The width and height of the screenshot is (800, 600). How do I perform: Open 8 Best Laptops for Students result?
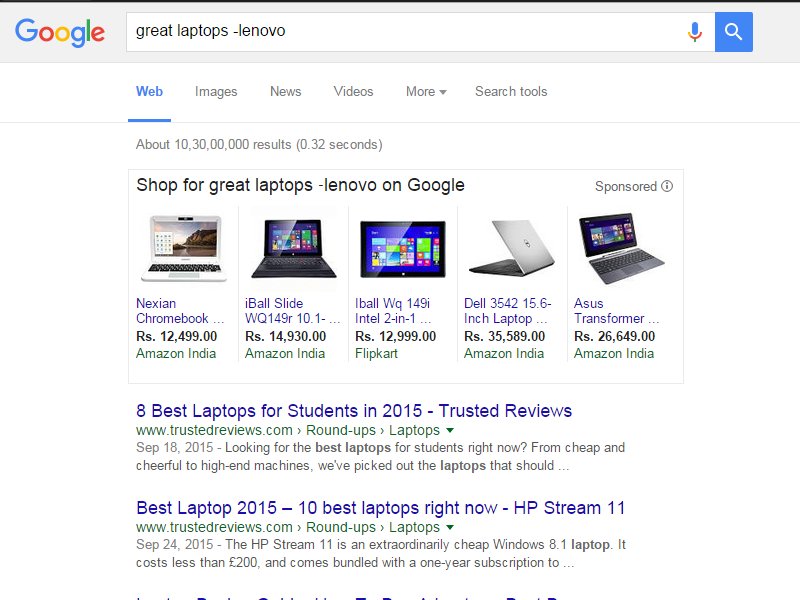[x=354, y=411]
